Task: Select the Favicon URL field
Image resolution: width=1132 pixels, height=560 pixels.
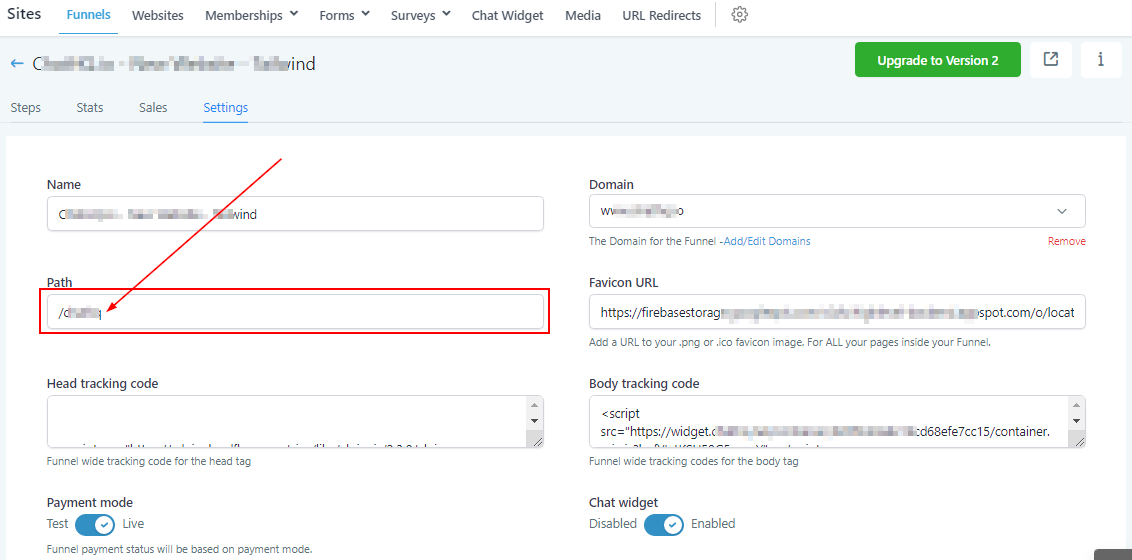Action: (837, 312)
